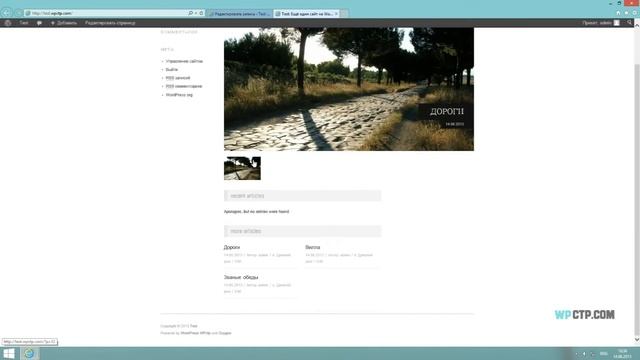Click 'RSS комментариев' sidebar link
The image size is (640, 360).
tap(184, 86)
